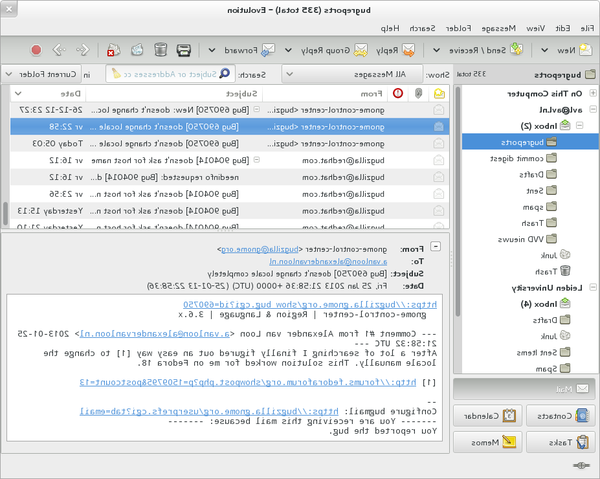600x479 pixels.
Task: Click the delete message trash icon in toolbar
Action: tap(161, 49)
